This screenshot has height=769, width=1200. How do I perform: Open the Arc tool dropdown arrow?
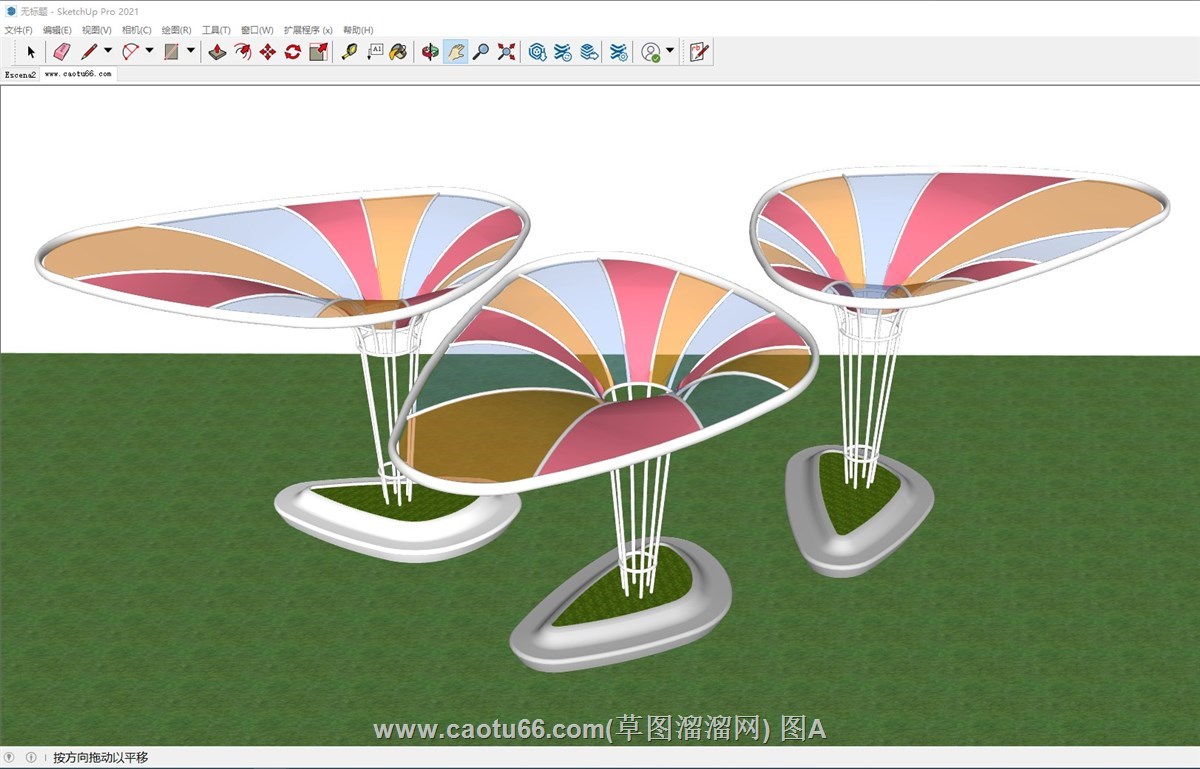pos(150,51)
